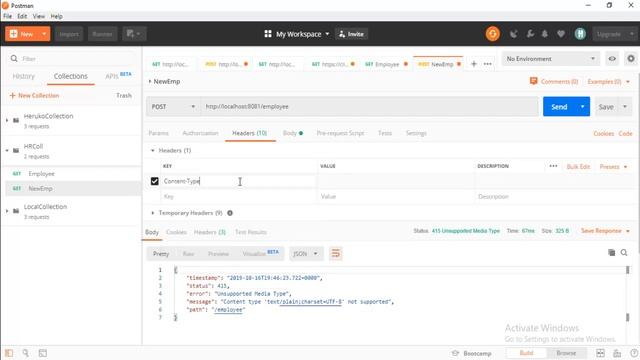Copy response body to clipboard
Viewport: 640px width, 360px height.
coord(611,253)
